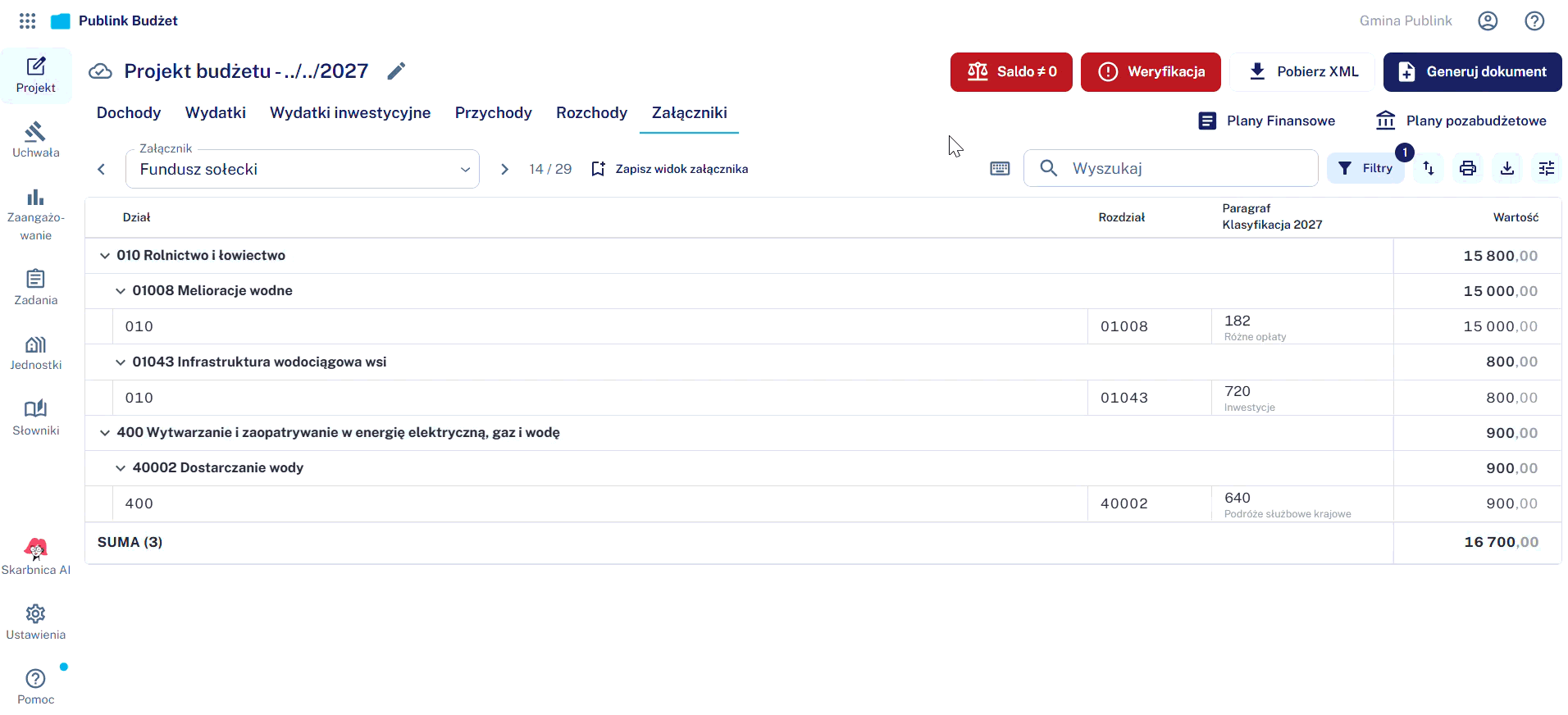The image size is (1568, 715).
Task: Print the attachment table
Action: point(1468,168)
